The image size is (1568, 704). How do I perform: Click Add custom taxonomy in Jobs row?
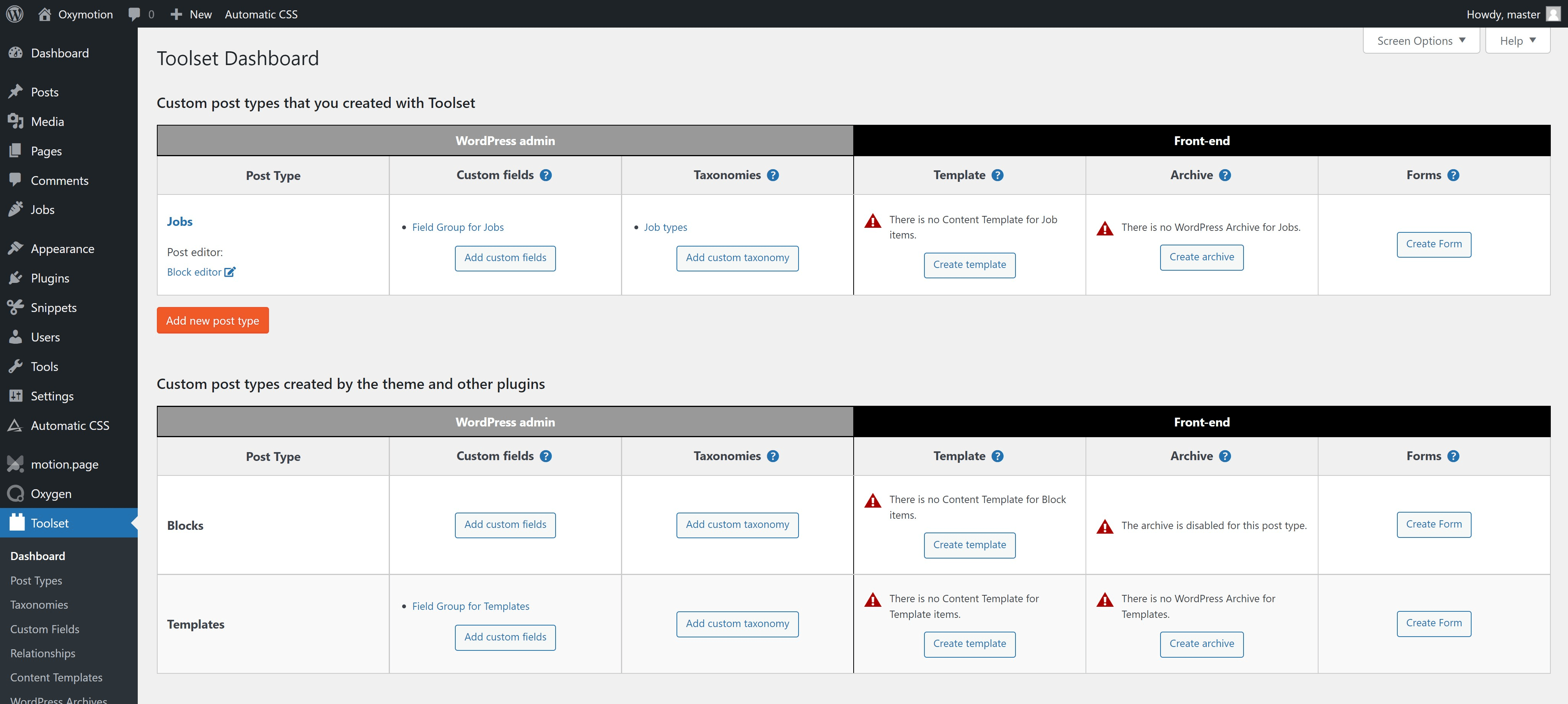coord(737,258)
